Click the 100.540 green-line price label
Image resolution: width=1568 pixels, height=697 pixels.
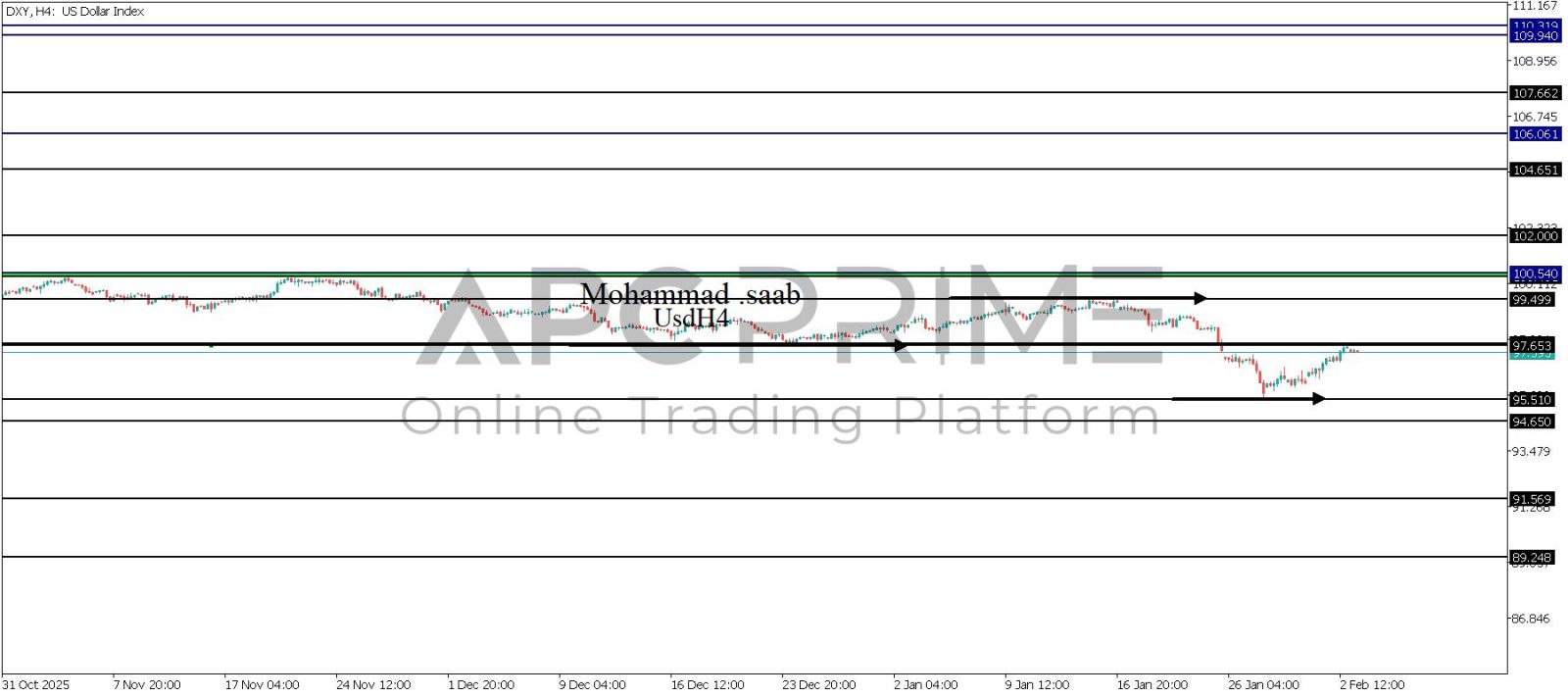click(1535, 274)
